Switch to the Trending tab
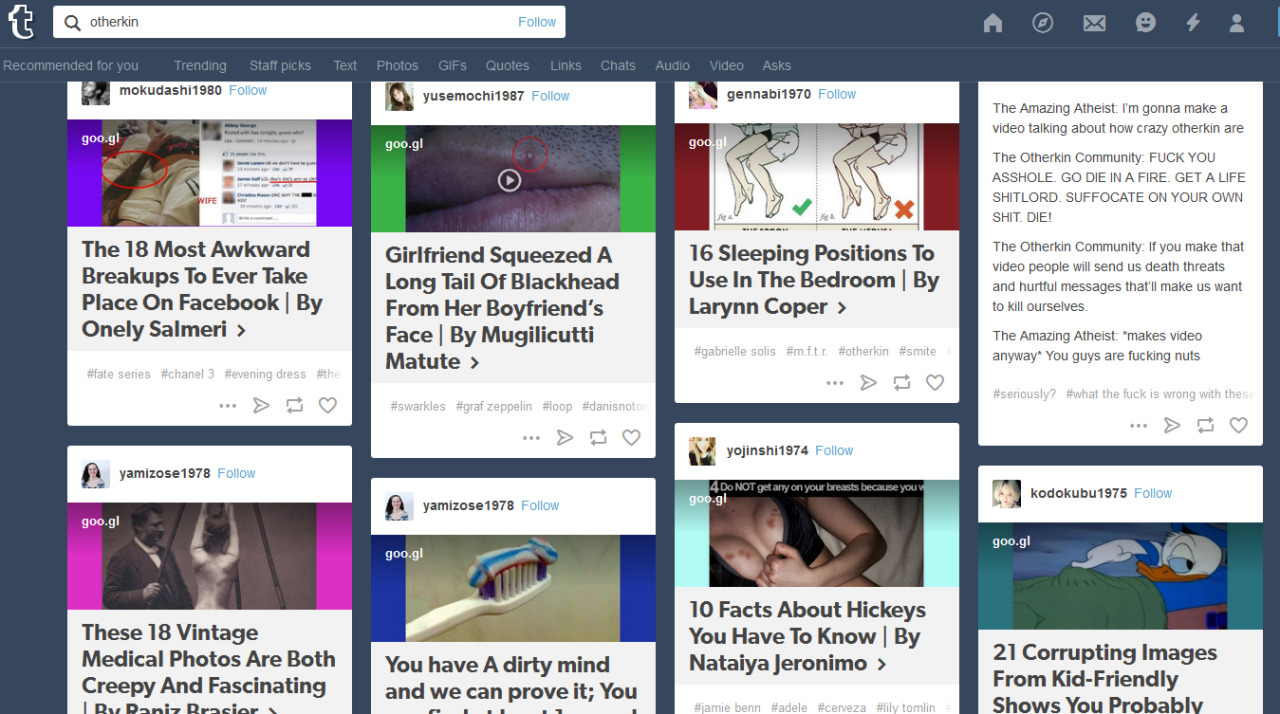Viewport: 1280px width, 714px height. (200, 65)
